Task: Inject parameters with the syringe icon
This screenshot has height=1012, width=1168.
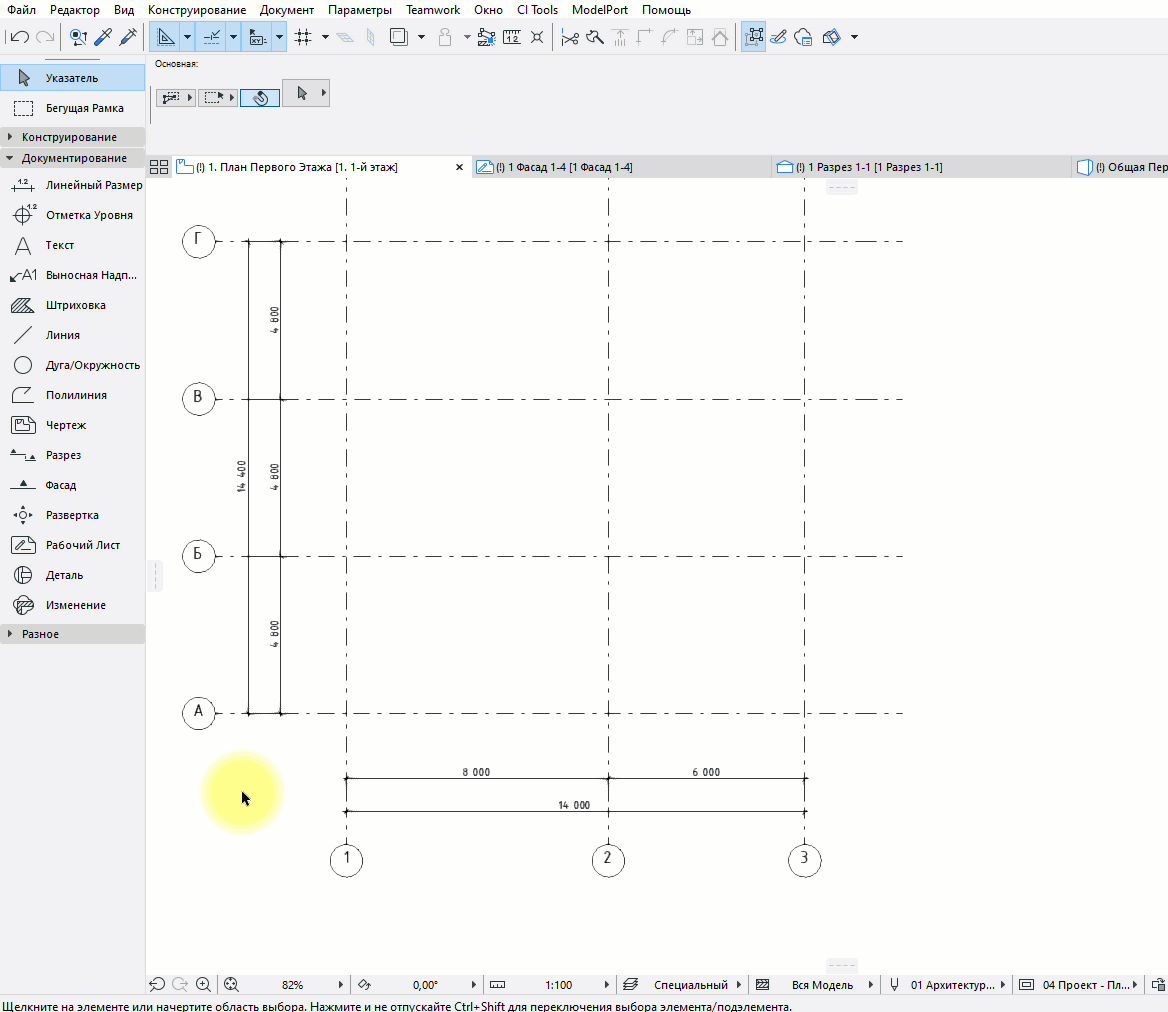Action: pyautogui.click(x=128, y=36)
